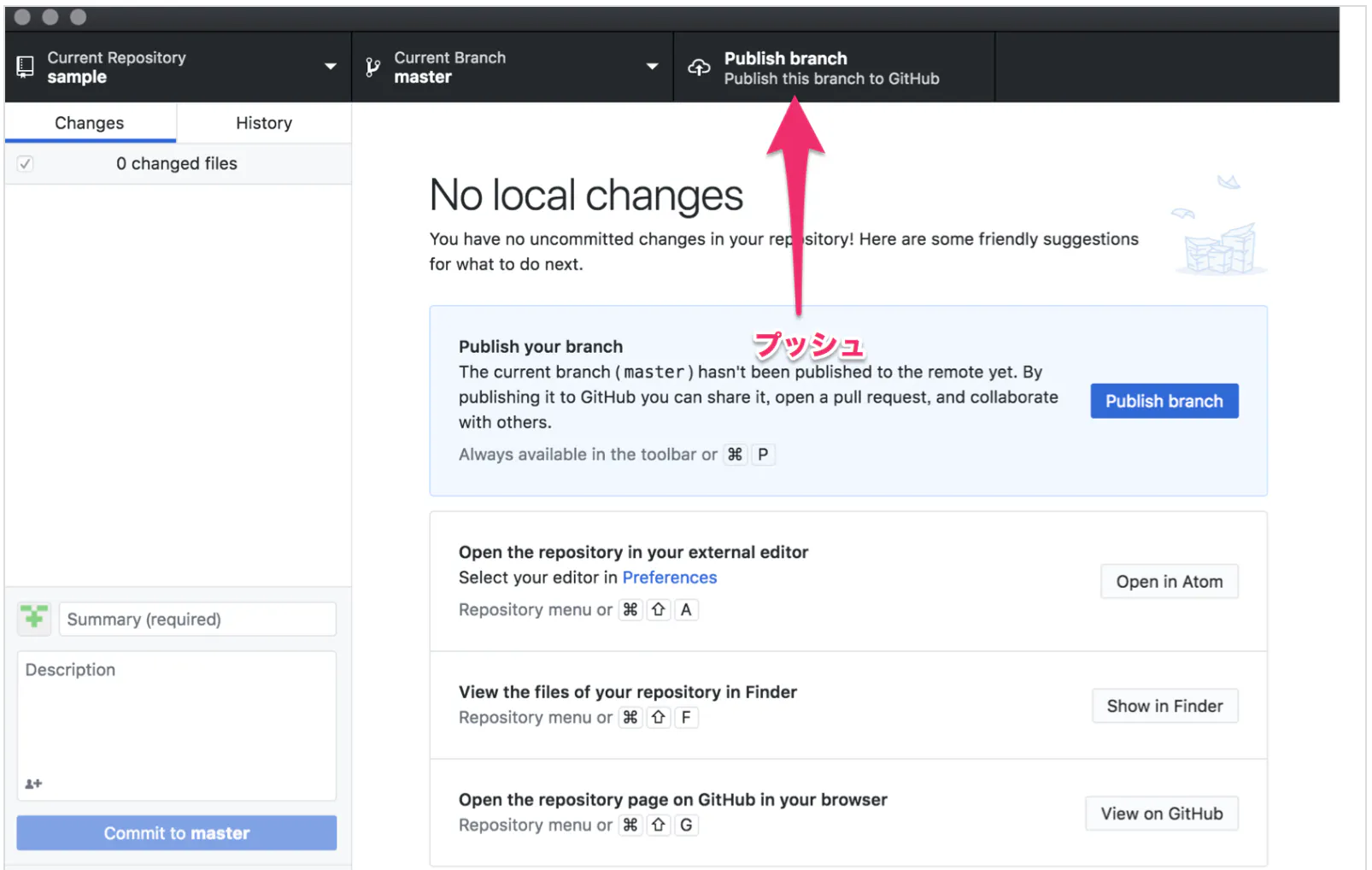The height and width of the screenshot is (870, 1372).
Task: Click 'View the files of your repository in Finder'
Action: (628, 692)
